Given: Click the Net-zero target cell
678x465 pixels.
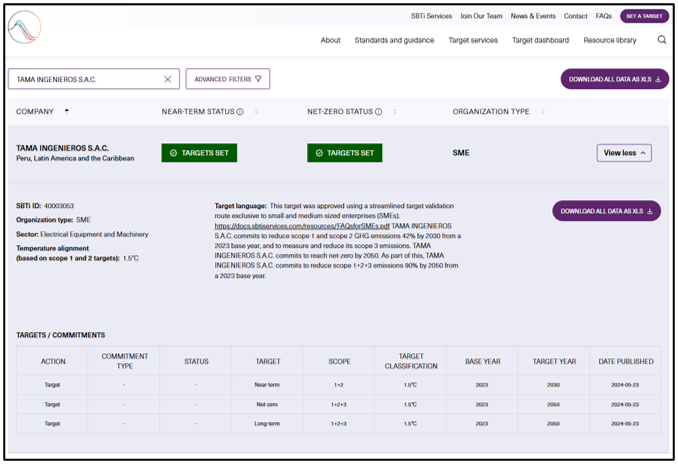Looking at the screenshot, I should coord(267,404).
